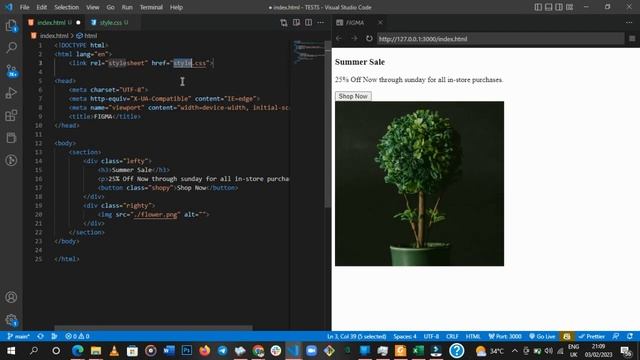Reload the FIGMA preview page

tap(369, 38)
